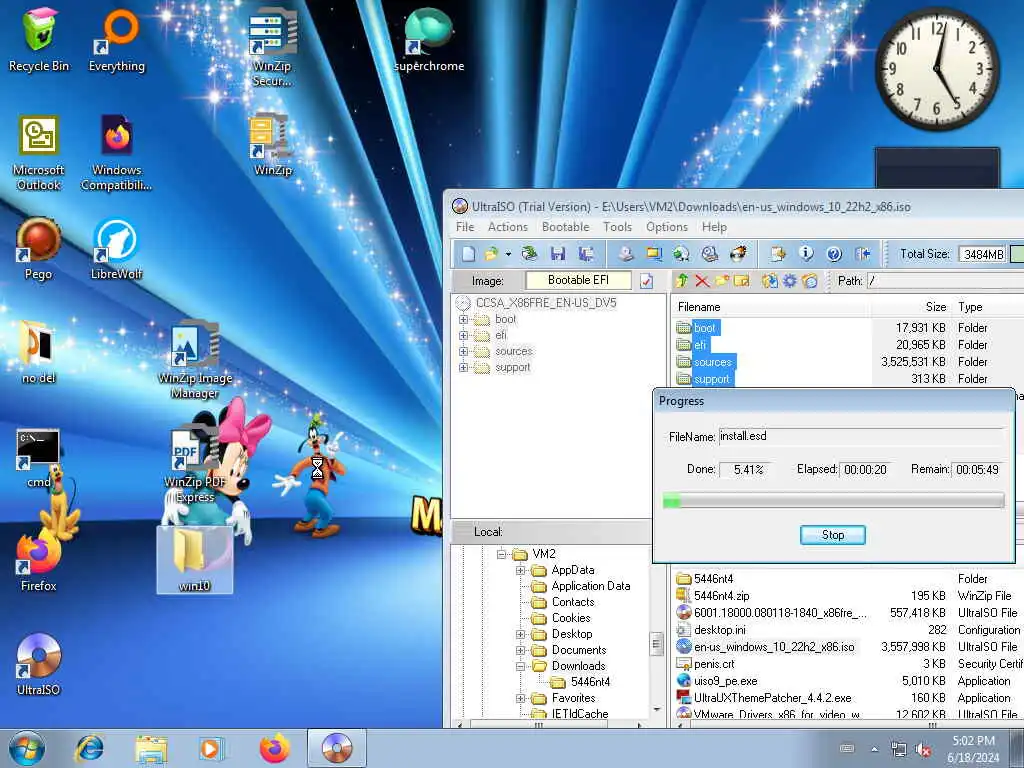Expand the AppData folder in the Local tree

point(520,571)
